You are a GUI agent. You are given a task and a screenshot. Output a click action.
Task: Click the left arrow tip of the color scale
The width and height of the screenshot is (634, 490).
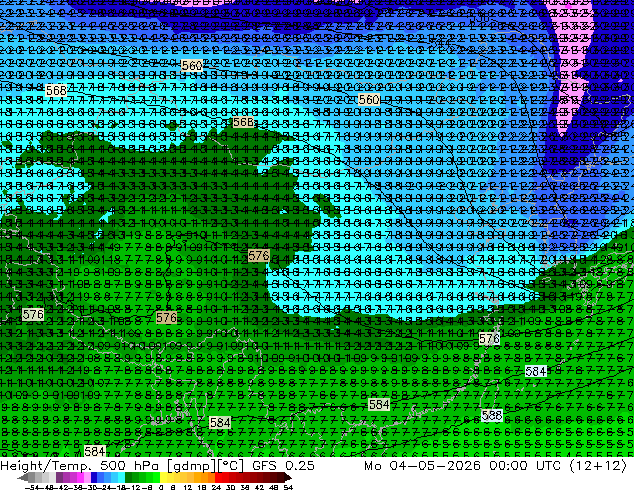point(19,478)
